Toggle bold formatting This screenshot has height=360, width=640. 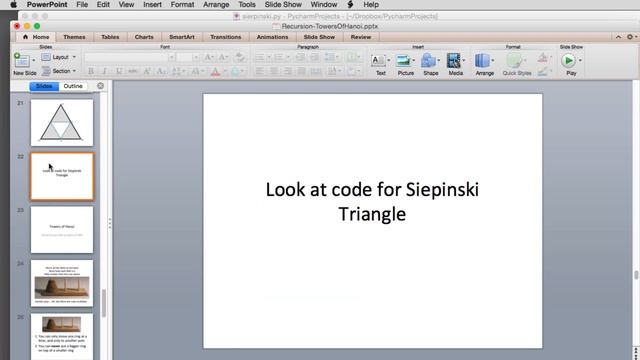click(x=91, y=71)
